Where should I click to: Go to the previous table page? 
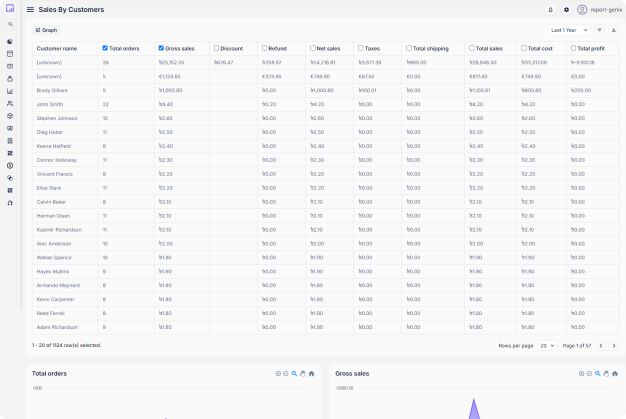pos(601,346)
